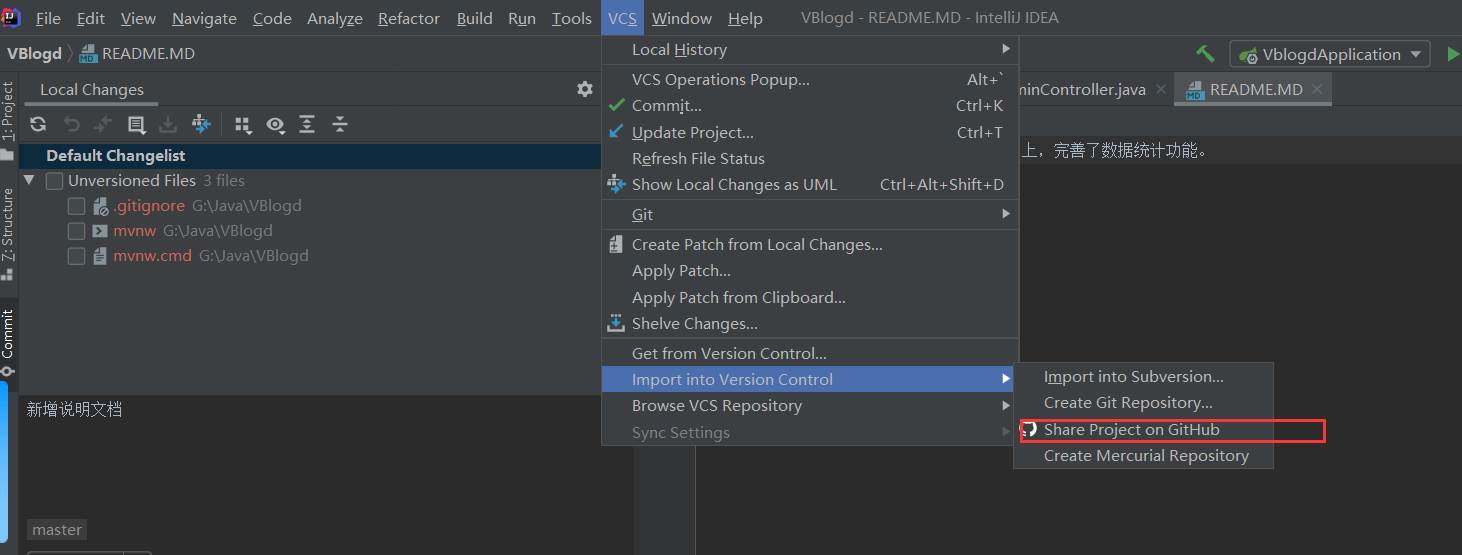Click Collapse All icon in changes toolbar
This screenshot has height=555, width=1462.
click(340, 124)
